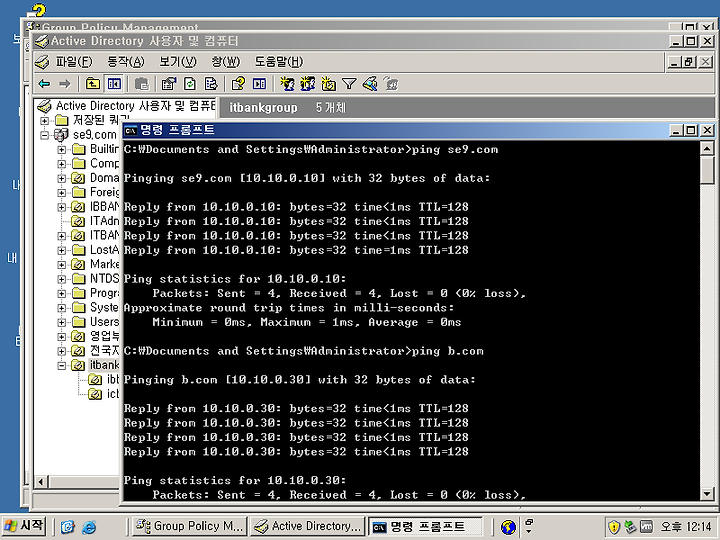Click the Filter options funnel icon
Image resolution: width=720 pixels, height=540 pixels.
point(349,84)
